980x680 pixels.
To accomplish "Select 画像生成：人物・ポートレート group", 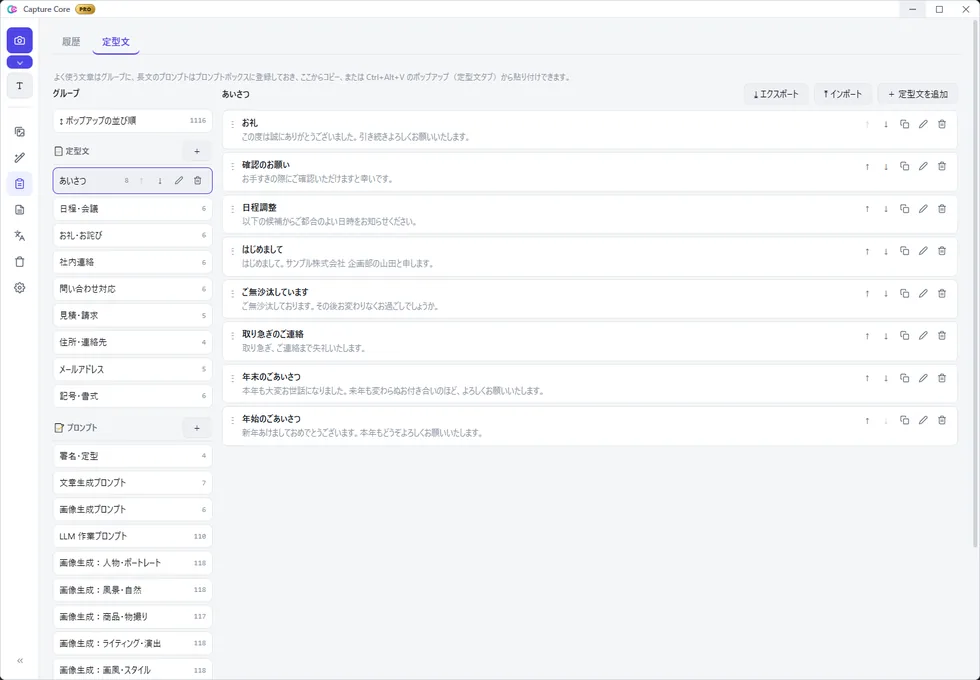I will [132, 563].
